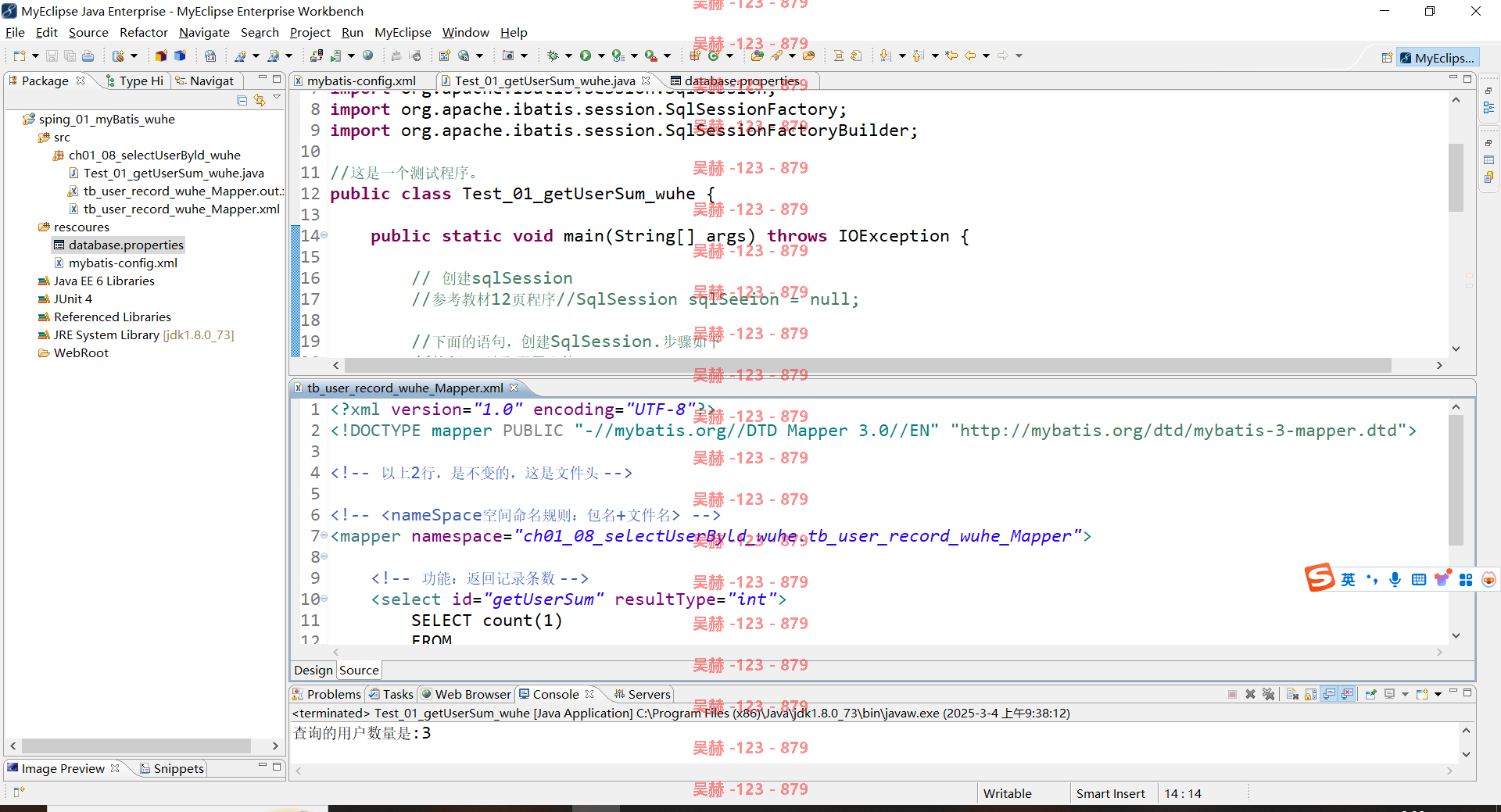Screen dimensions: 1501x812
Task: Toggle Scroll Lock in Console
Action: [x=1310, y=694]
